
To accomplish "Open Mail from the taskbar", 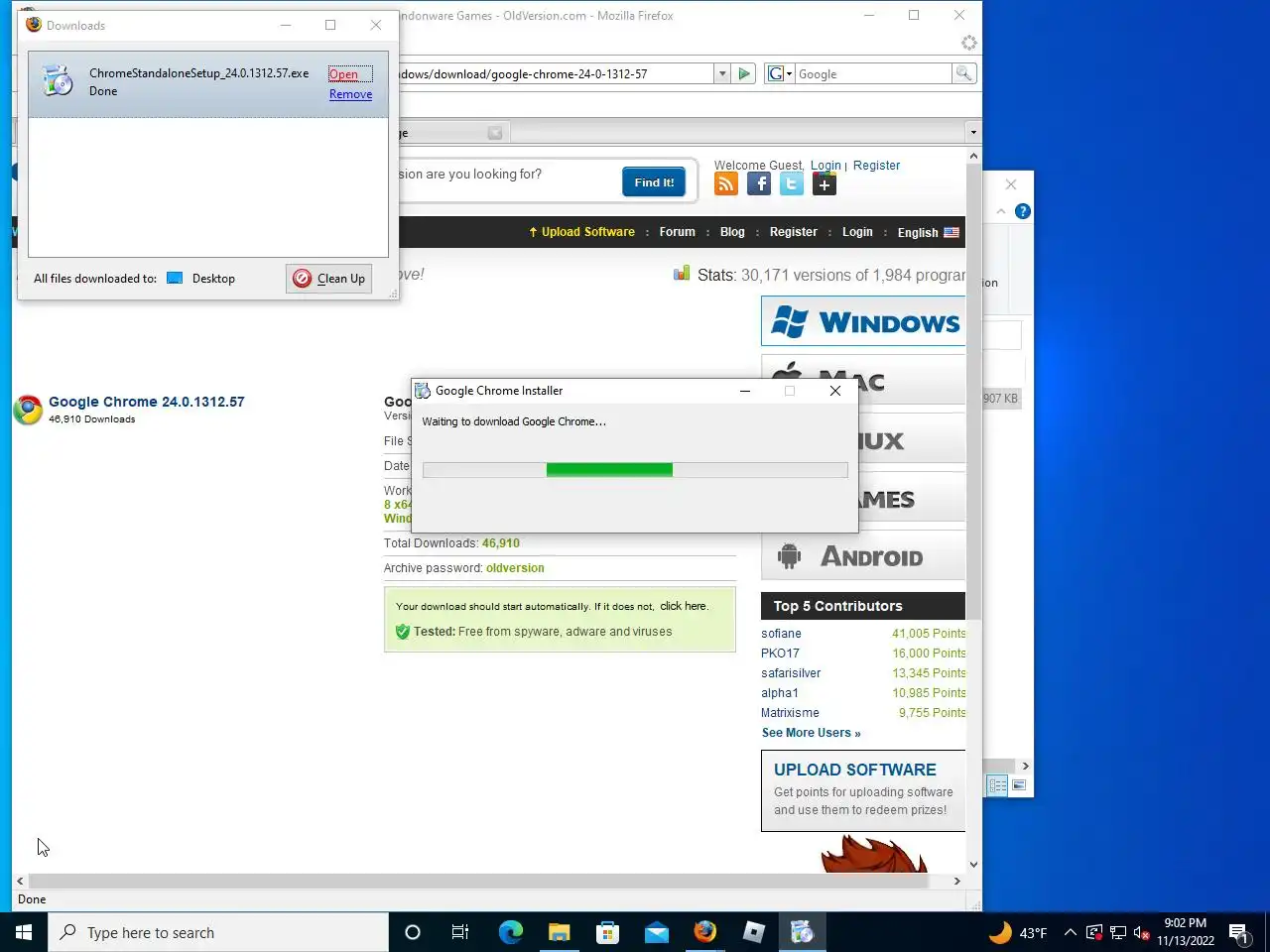I will click(656, 932).
